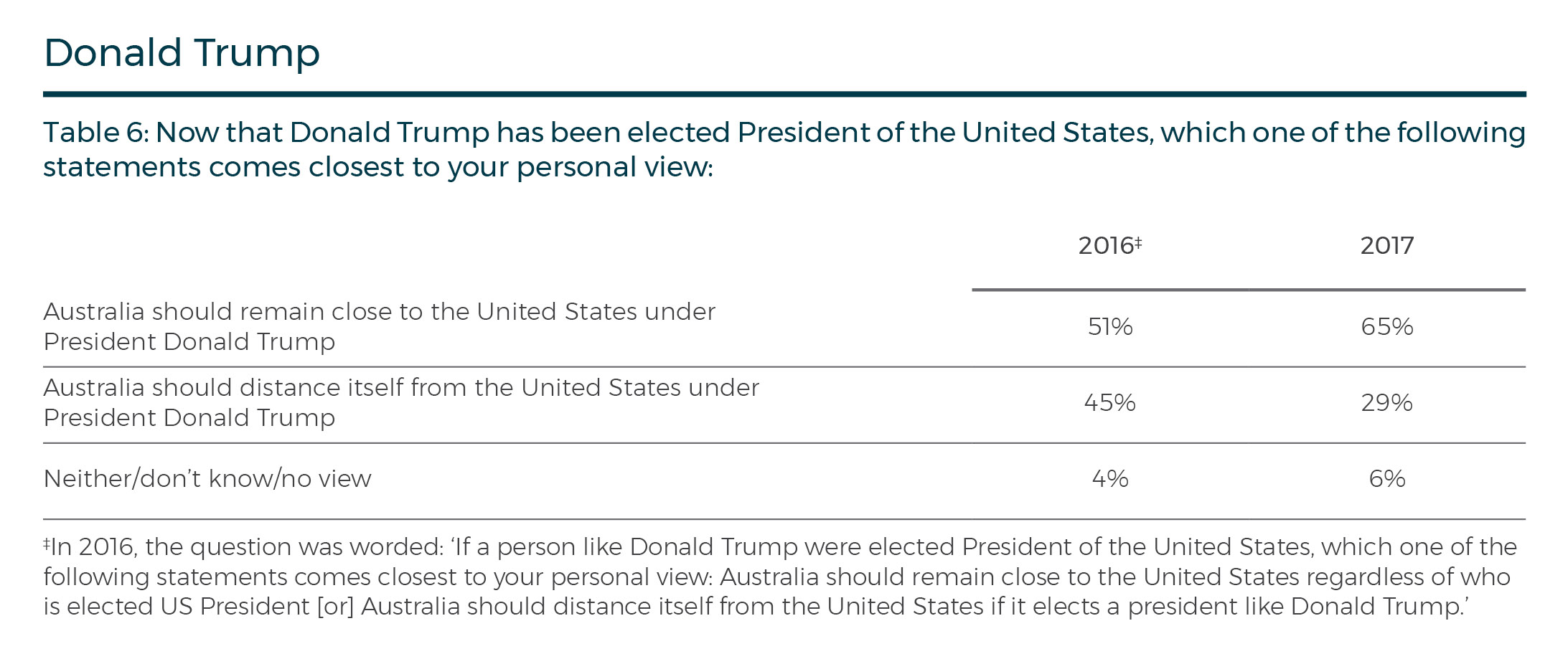Click the bracketed "[or]" in the footnote
Screen dimensions: 1568x659
336,607
